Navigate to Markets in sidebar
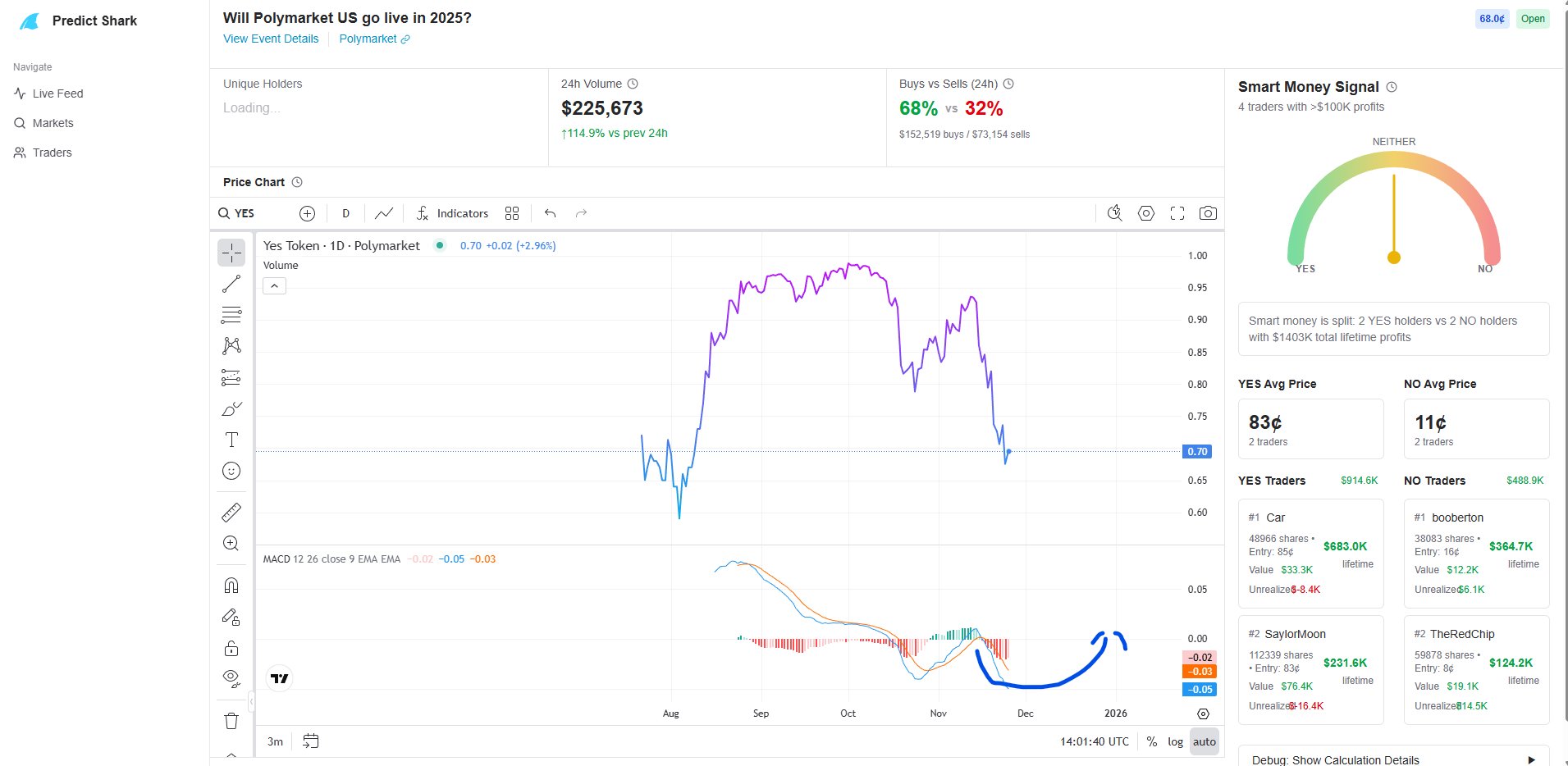1568x766 pixels. (53, 123)
